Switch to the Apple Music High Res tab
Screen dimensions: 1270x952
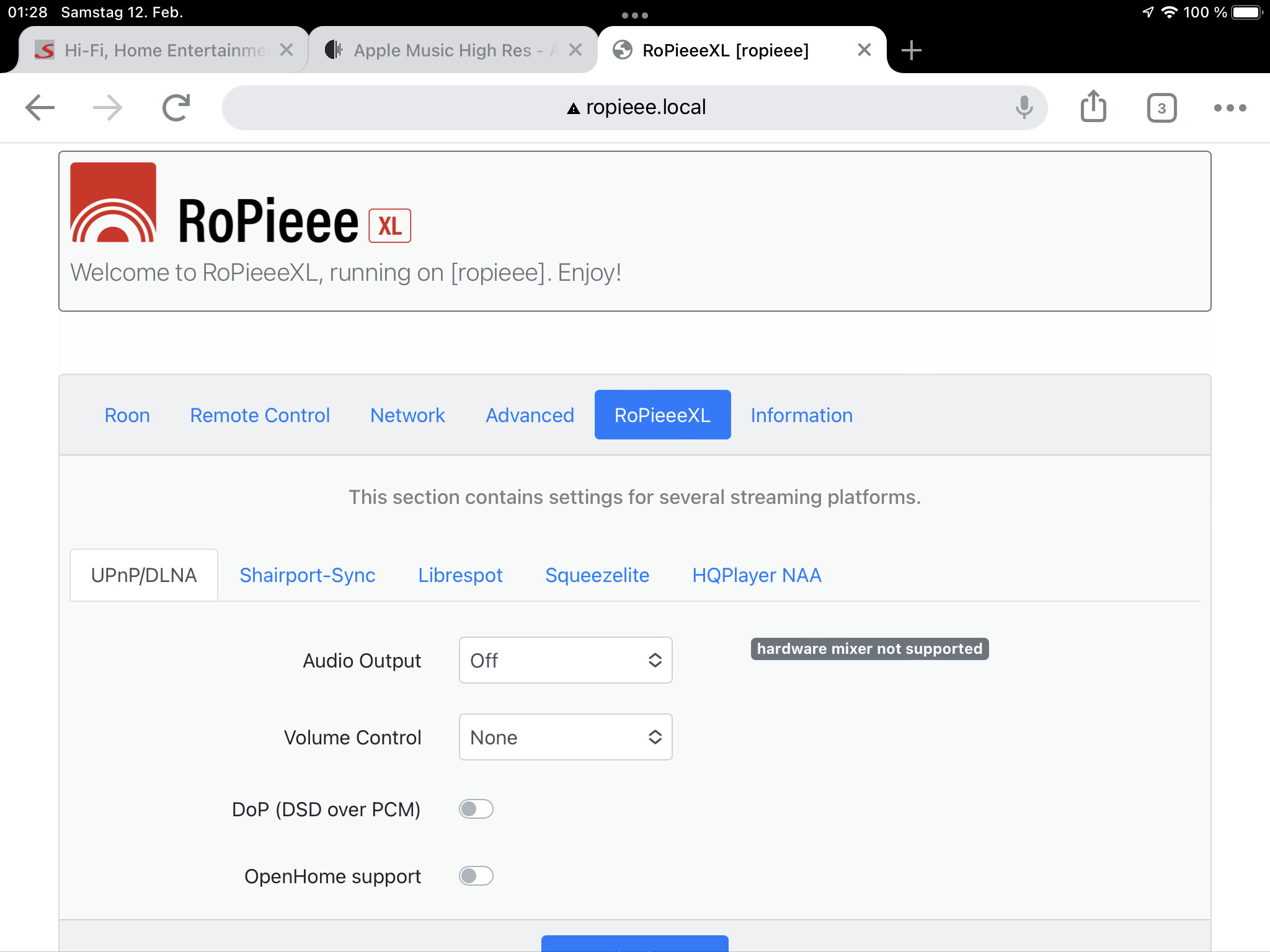453,50
